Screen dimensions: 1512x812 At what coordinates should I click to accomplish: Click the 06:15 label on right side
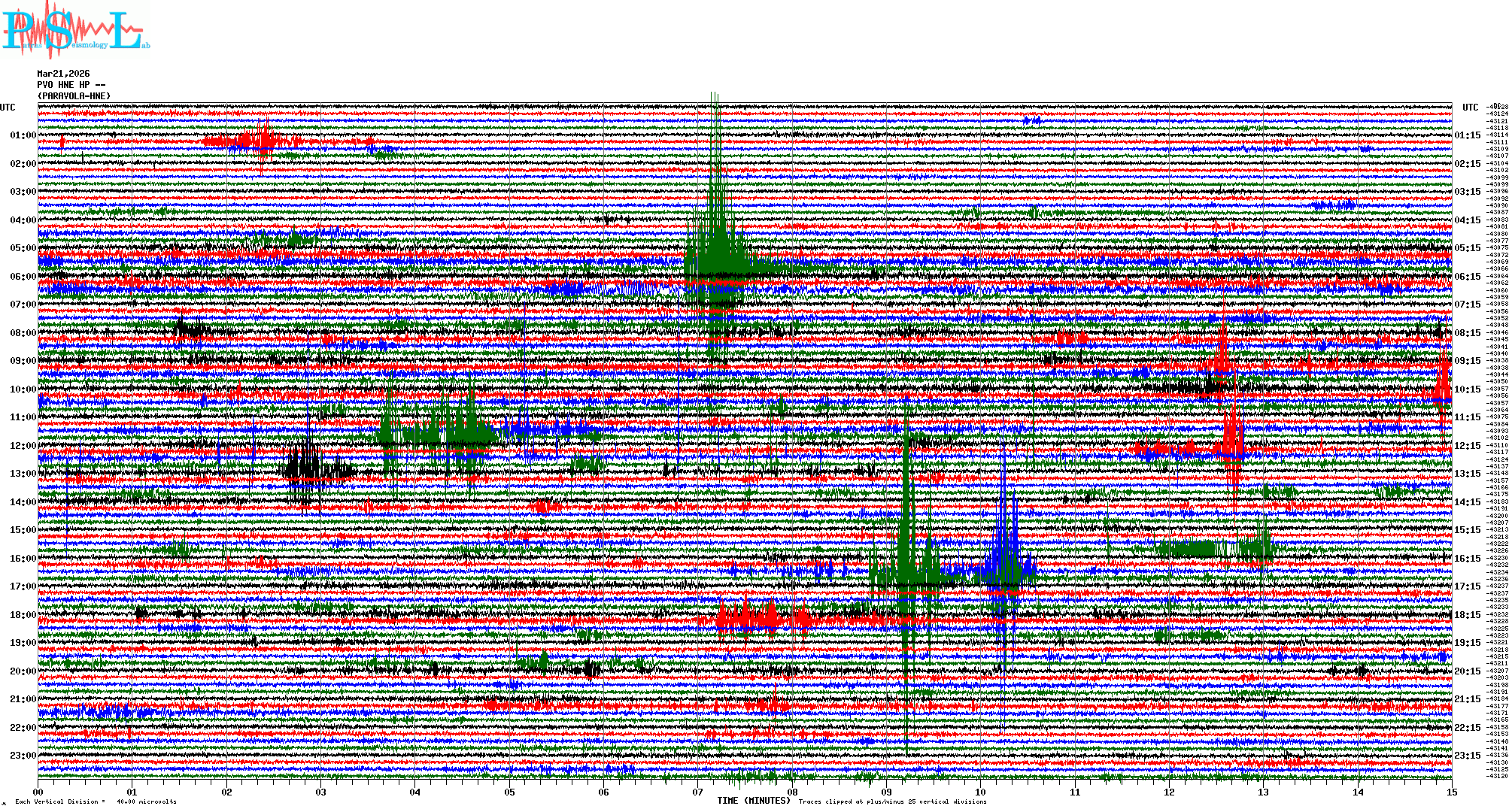1468,277
